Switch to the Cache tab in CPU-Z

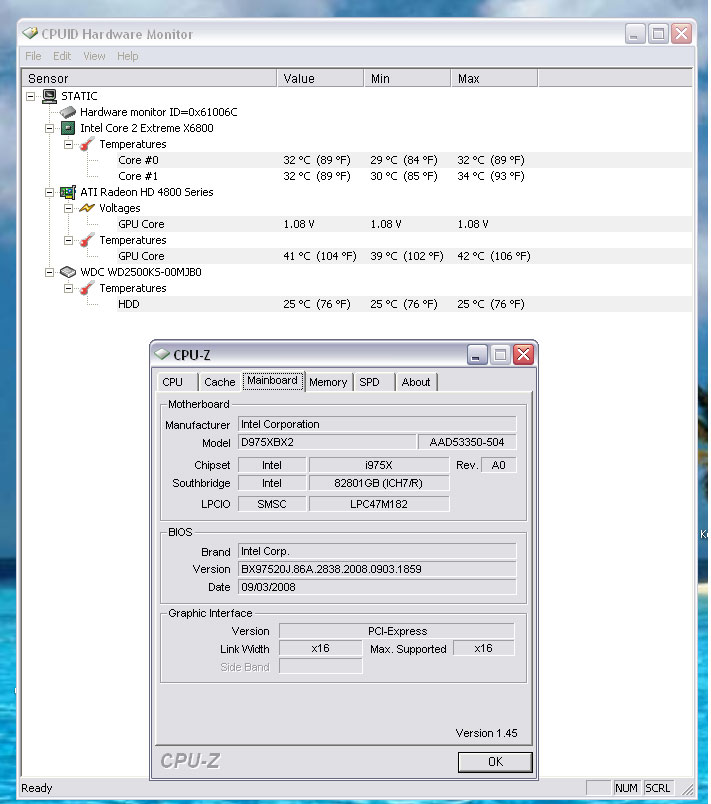click(x=219, y=382)
